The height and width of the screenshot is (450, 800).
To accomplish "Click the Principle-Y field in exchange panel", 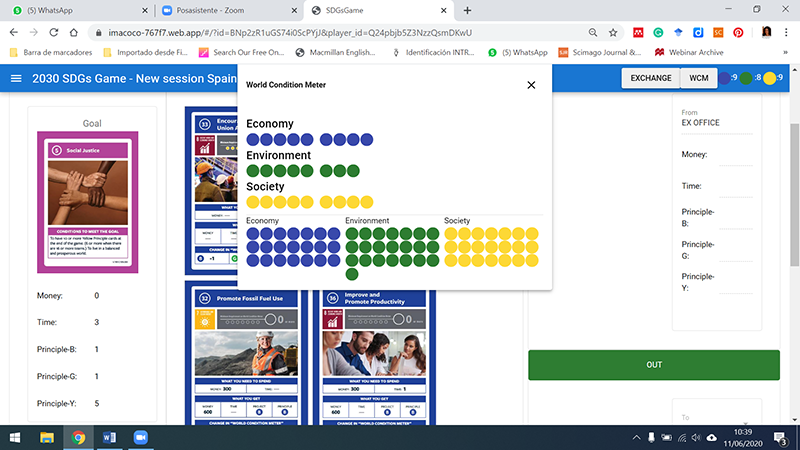I will [735, 287].
